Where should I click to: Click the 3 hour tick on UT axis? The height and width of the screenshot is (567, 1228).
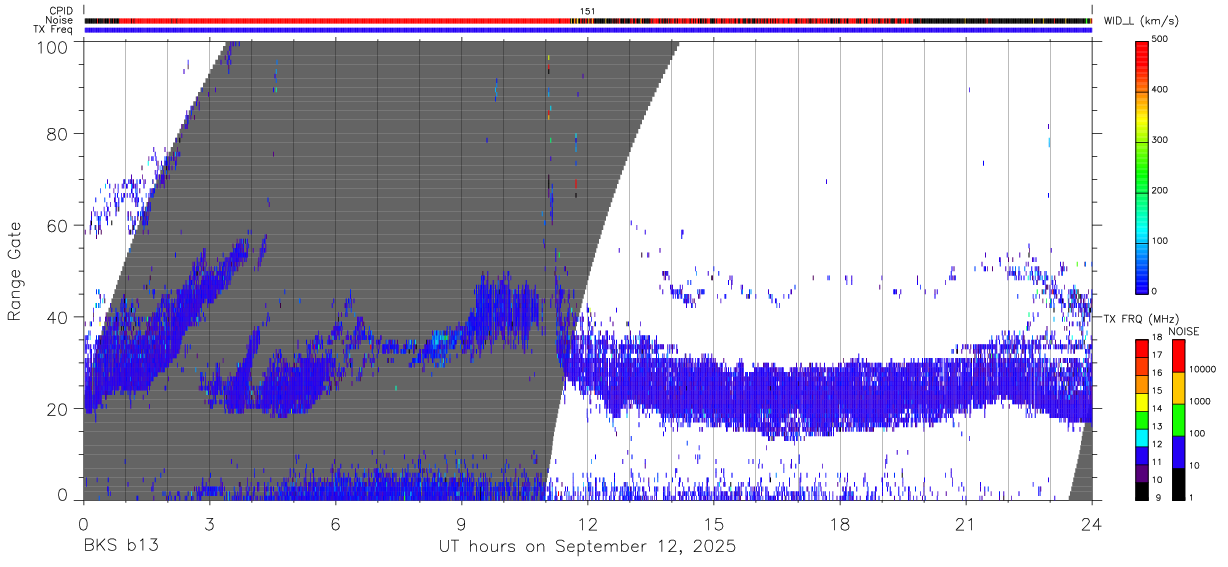click(x=209, y=524)
